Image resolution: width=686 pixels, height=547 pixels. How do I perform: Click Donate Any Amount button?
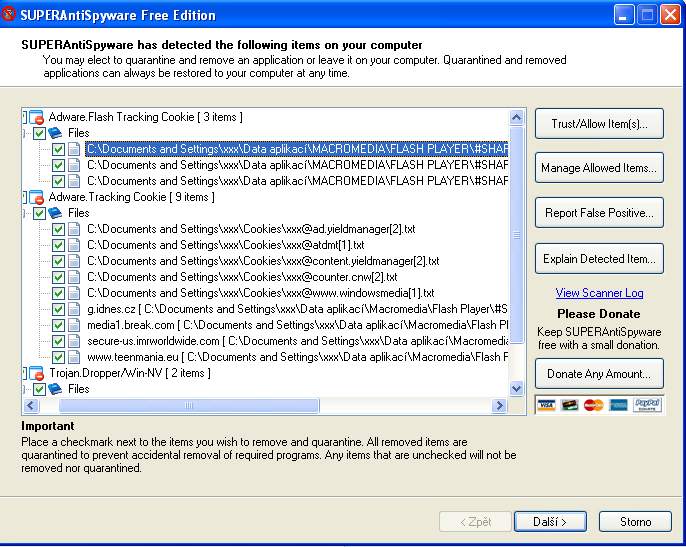[x=599, y=374]
